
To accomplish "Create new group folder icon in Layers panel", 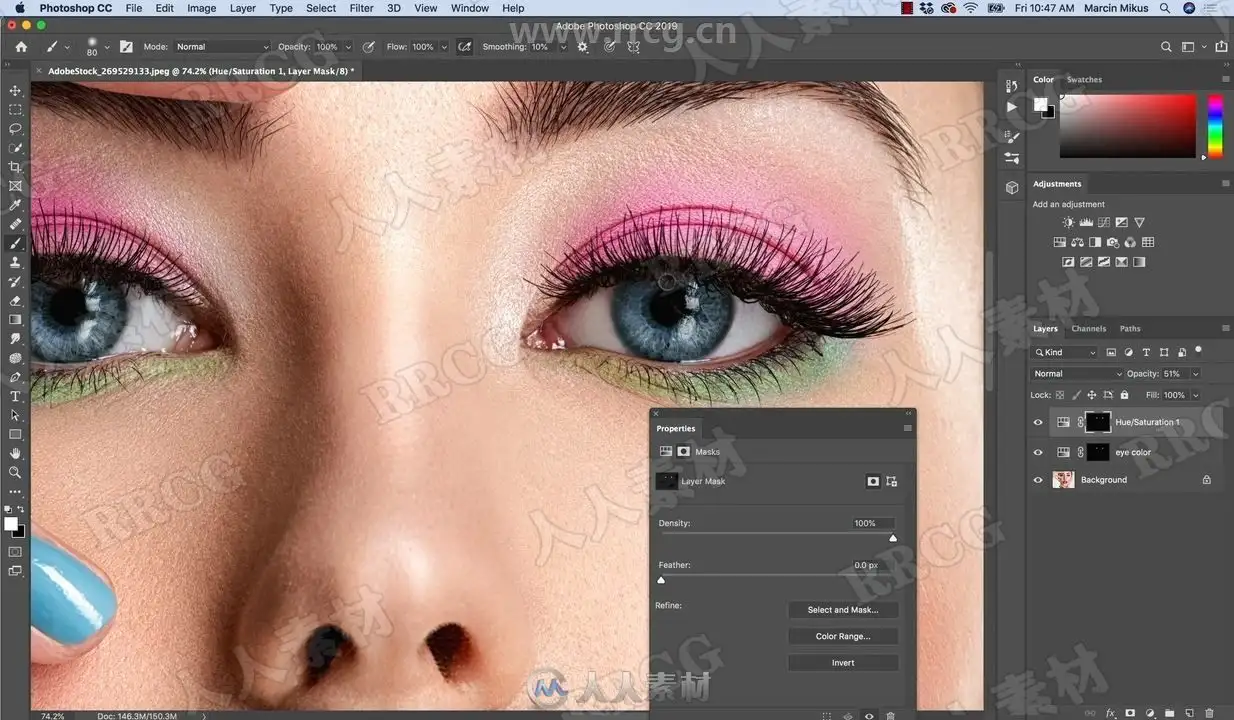I will coord(1169,713).
